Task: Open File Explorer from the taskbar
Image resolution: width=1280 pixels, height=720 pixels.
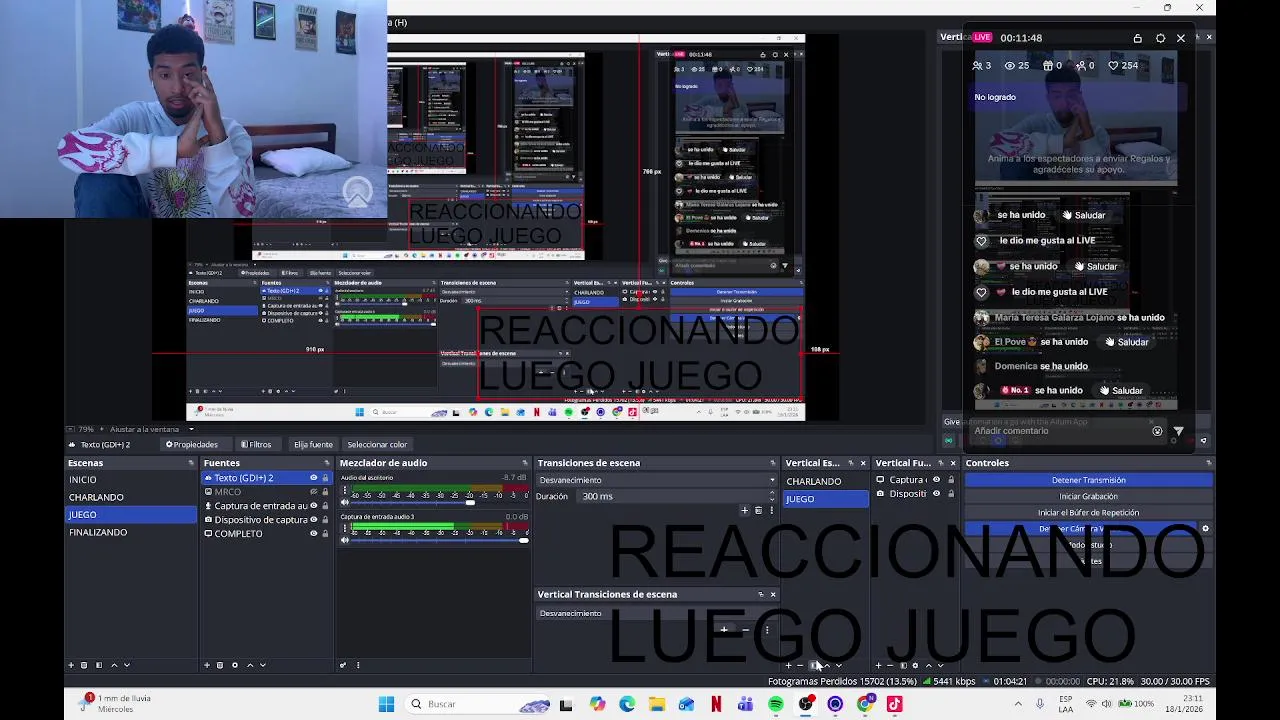Action: click(657, 704)
